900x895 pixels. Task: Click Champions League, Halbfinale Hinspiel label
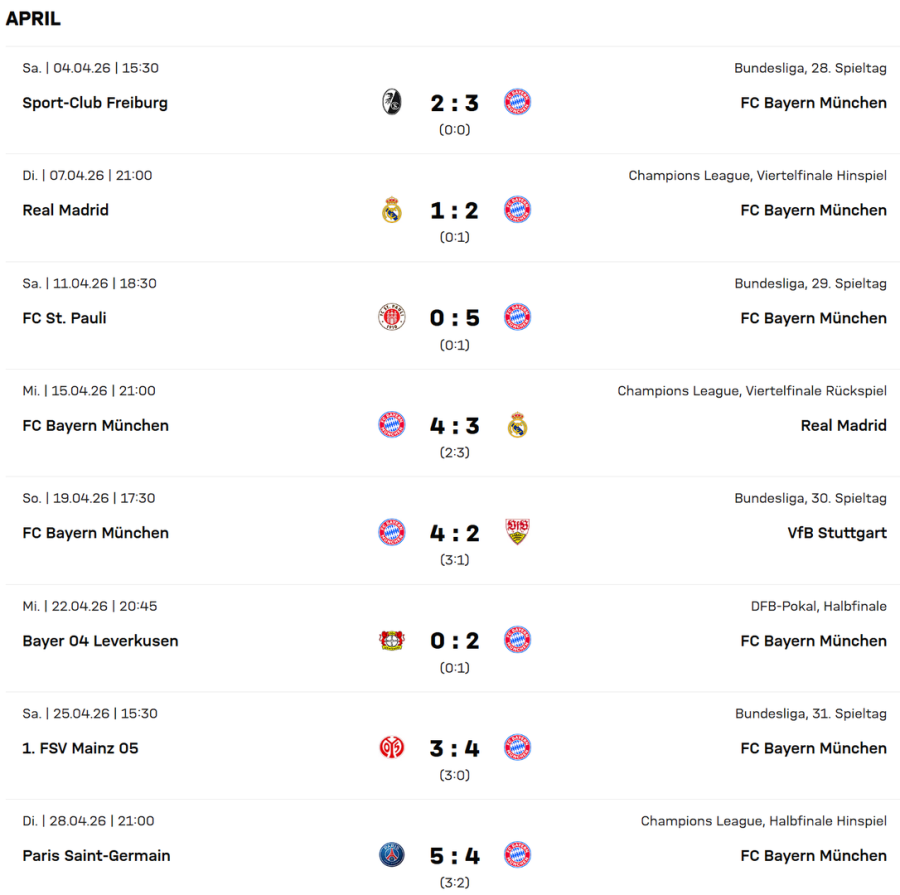pos(763,821)
